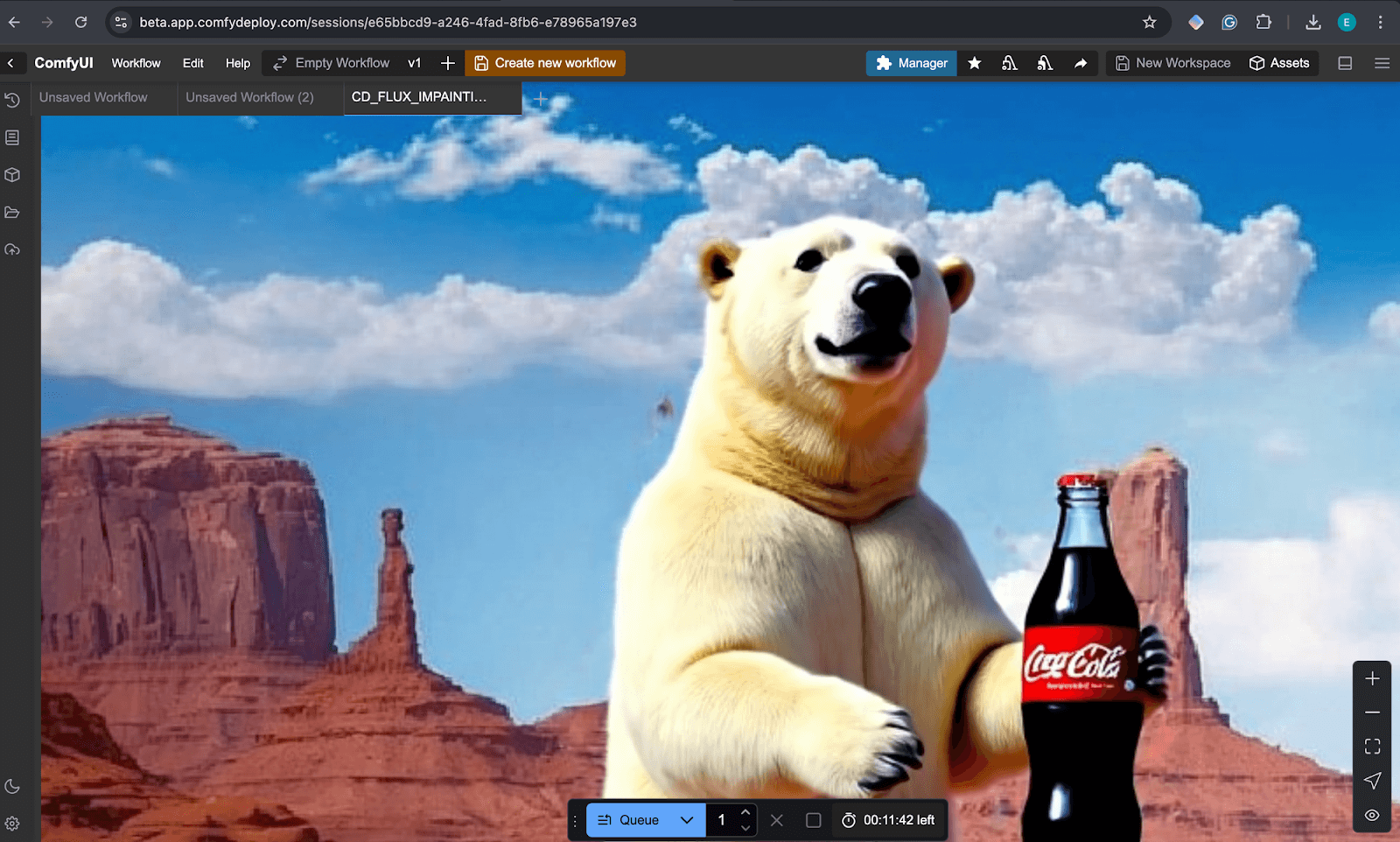This screenshot has height=842, width=1400.
Task: Open settings gear in sidebar
Action: coord(12,824)
